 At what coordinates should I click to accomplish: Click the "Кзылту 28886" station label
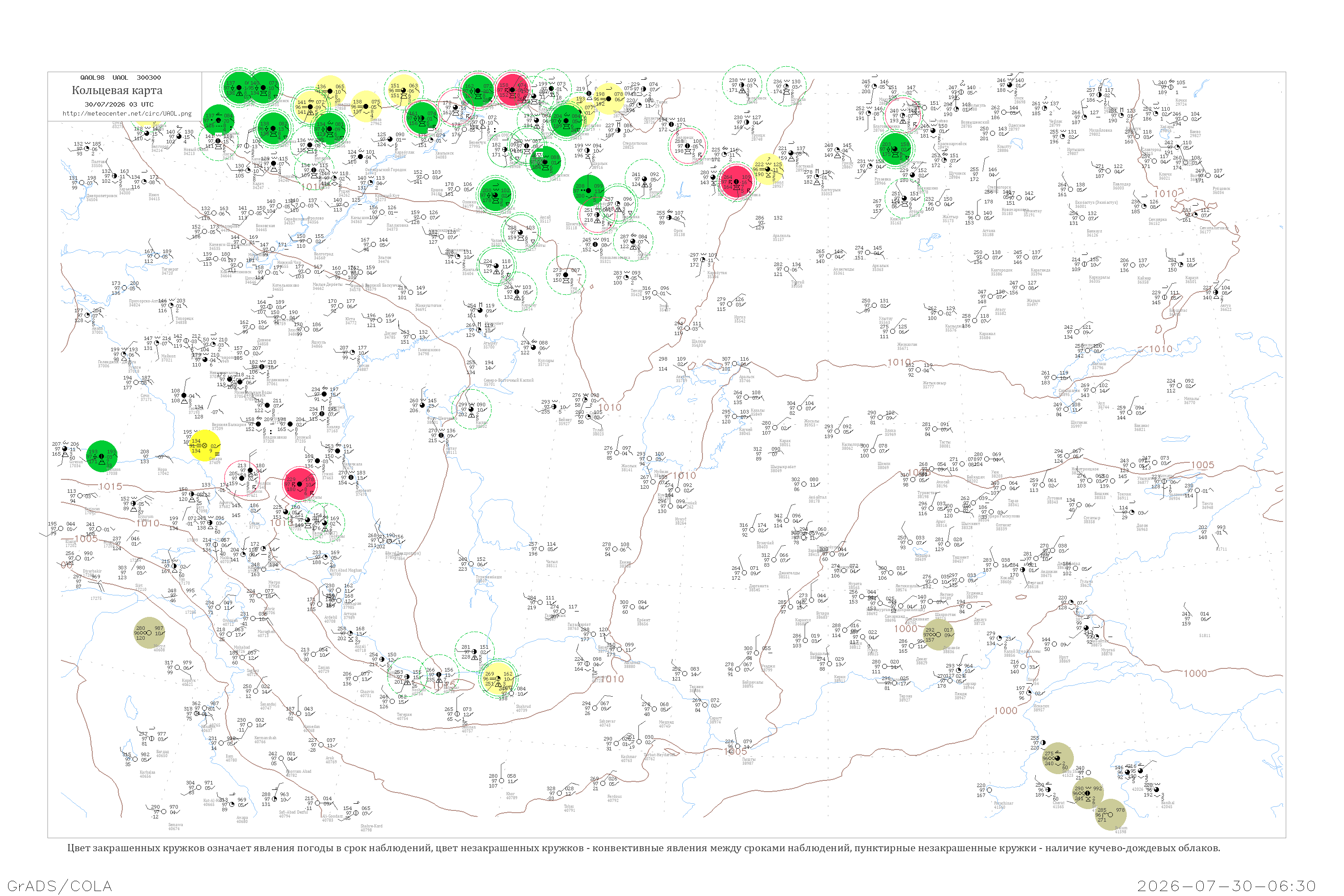point(1004,149)
